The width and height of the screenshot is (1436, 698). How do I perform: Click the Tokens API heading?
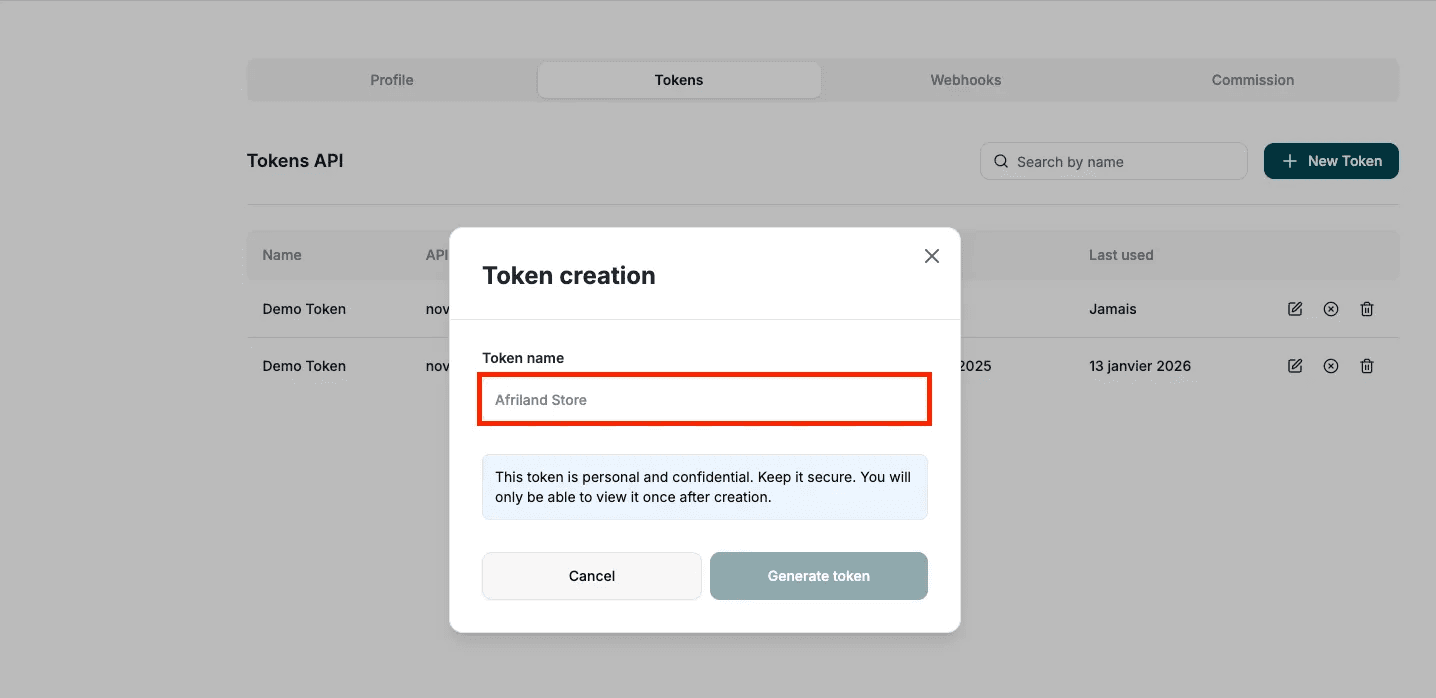(295, 160)
